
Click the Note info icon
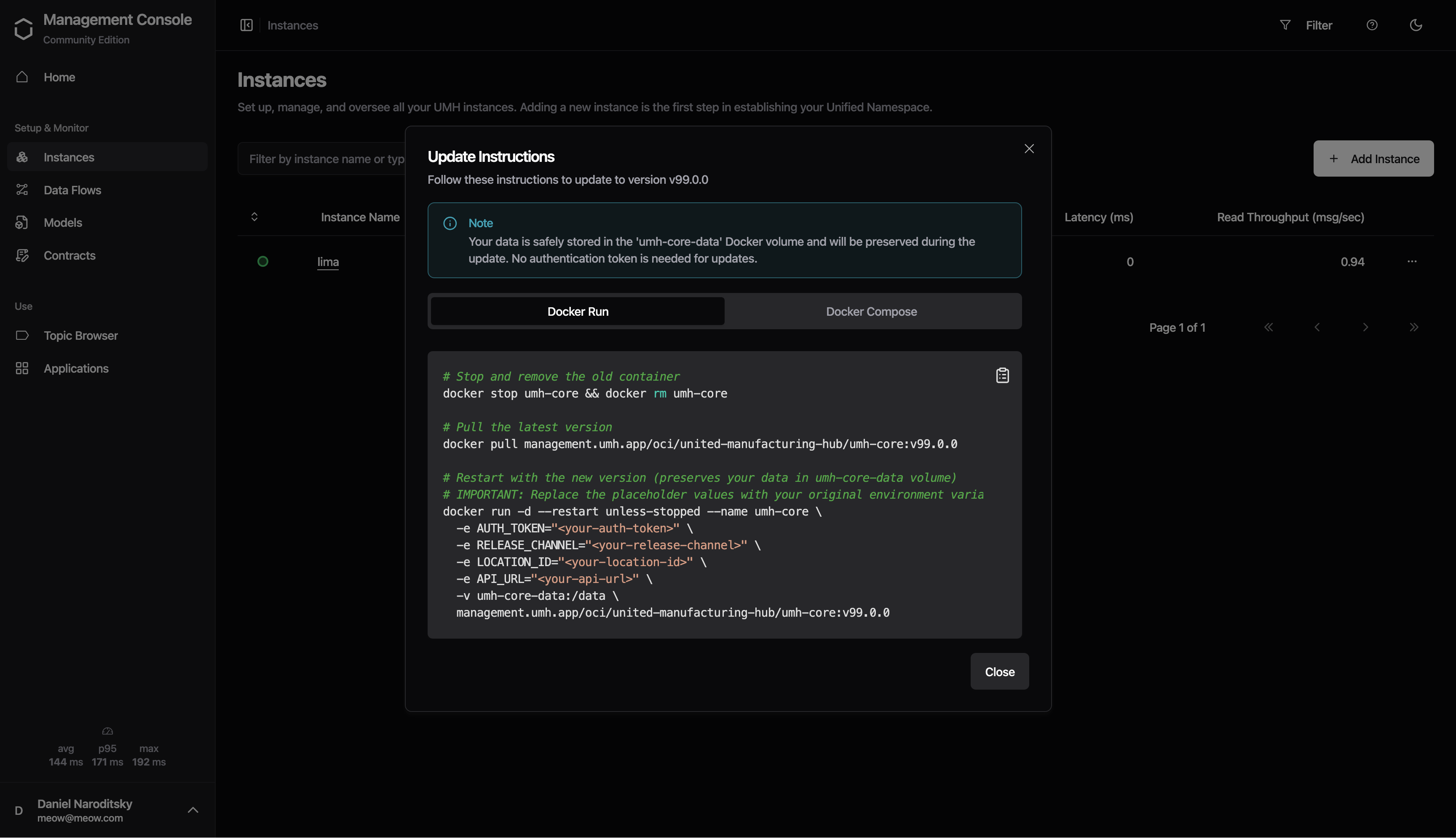point(450,223)
